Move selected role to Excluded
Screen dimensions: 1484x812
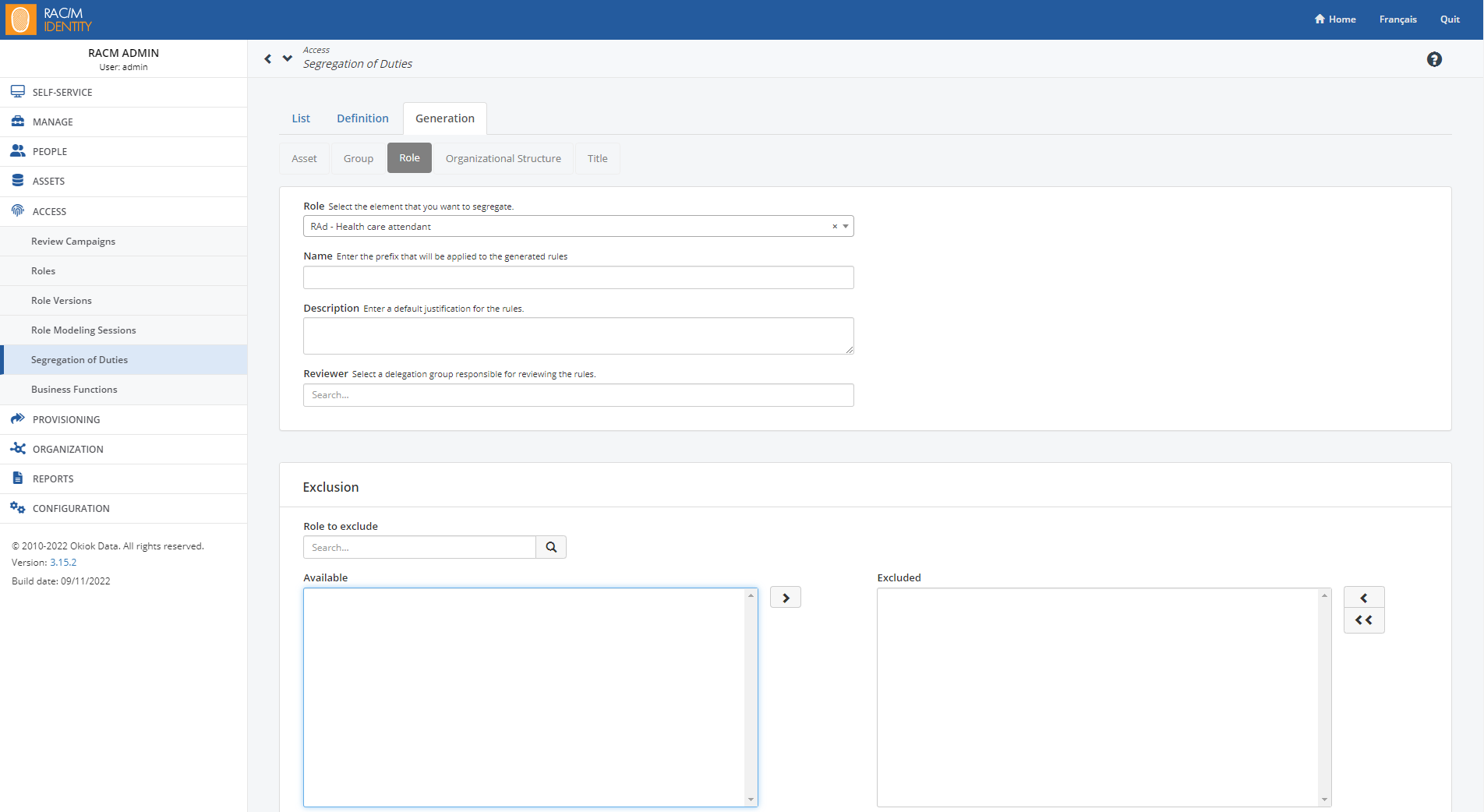[786, 598]
